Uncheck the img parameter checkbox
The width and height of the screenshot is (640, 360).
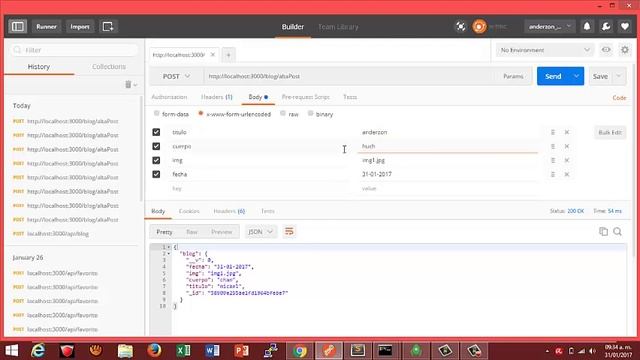pyautogui.click(x=156, y=160)
